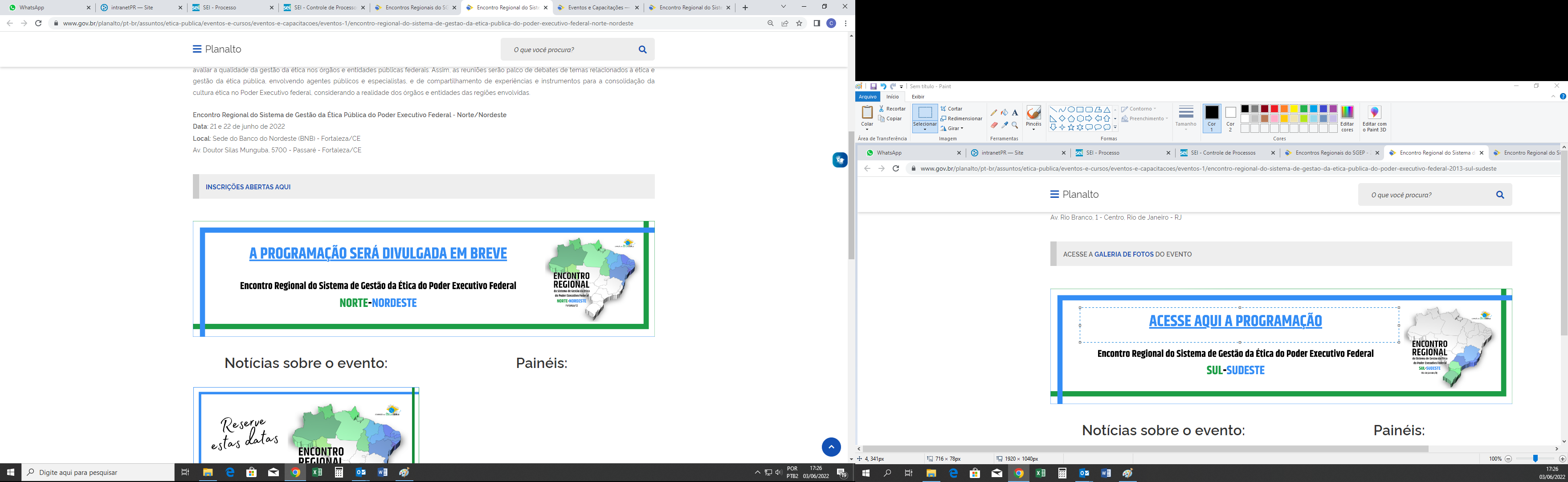Expand the Selecionar options arrow
The height and width of the screenshot is (482, 1568).
(925, 129)
